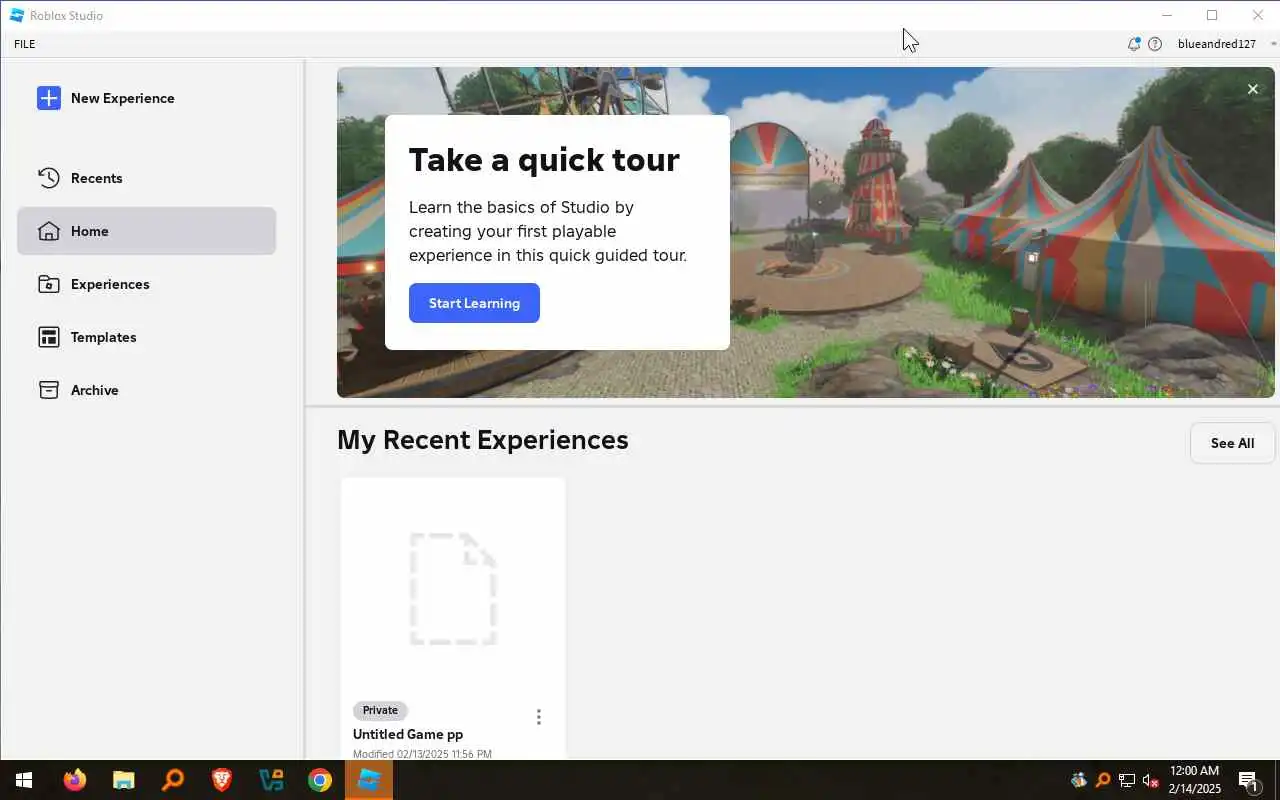Start the quick tour with Start Learning
Screen dimensions: 1280x800
pyautogui.click(x=474, y=303)
